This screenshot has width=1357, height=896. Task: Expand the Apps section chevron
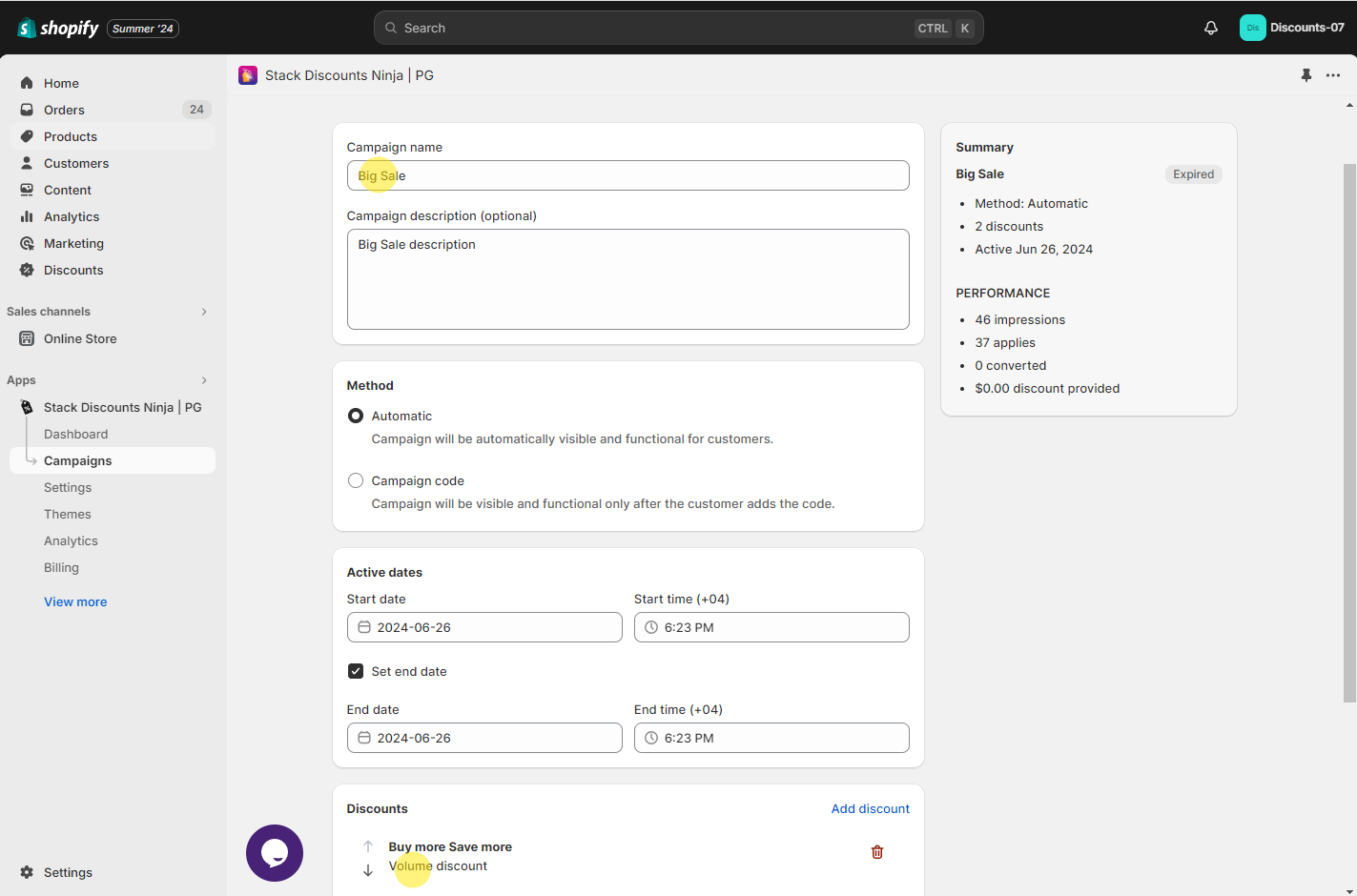coord(204,380)
